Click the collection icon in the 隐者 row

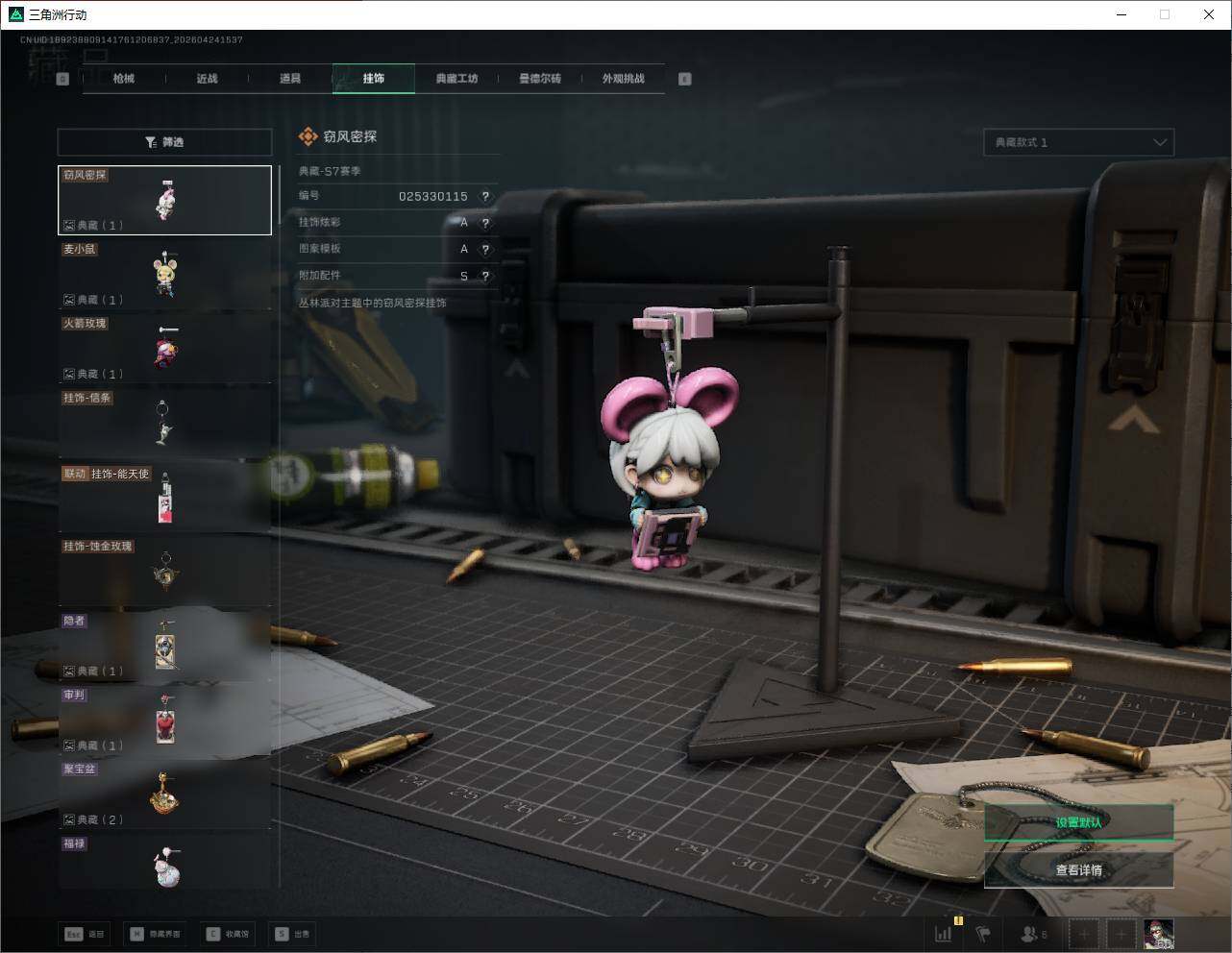pyautogui.click(x=69, y=671)
